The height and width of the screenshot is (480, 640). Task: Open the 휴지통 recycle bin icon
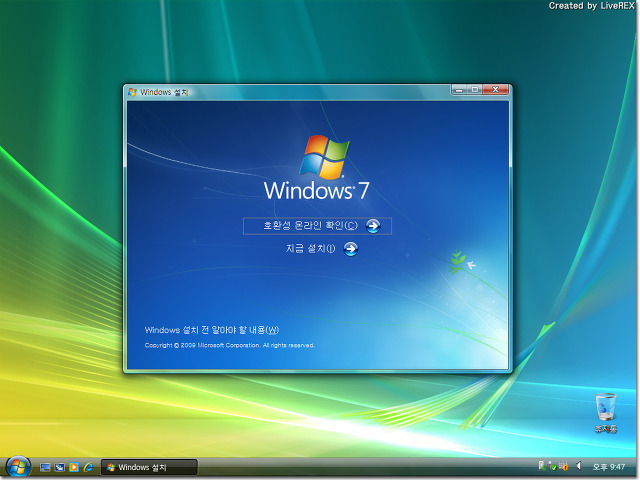[606, 412]
